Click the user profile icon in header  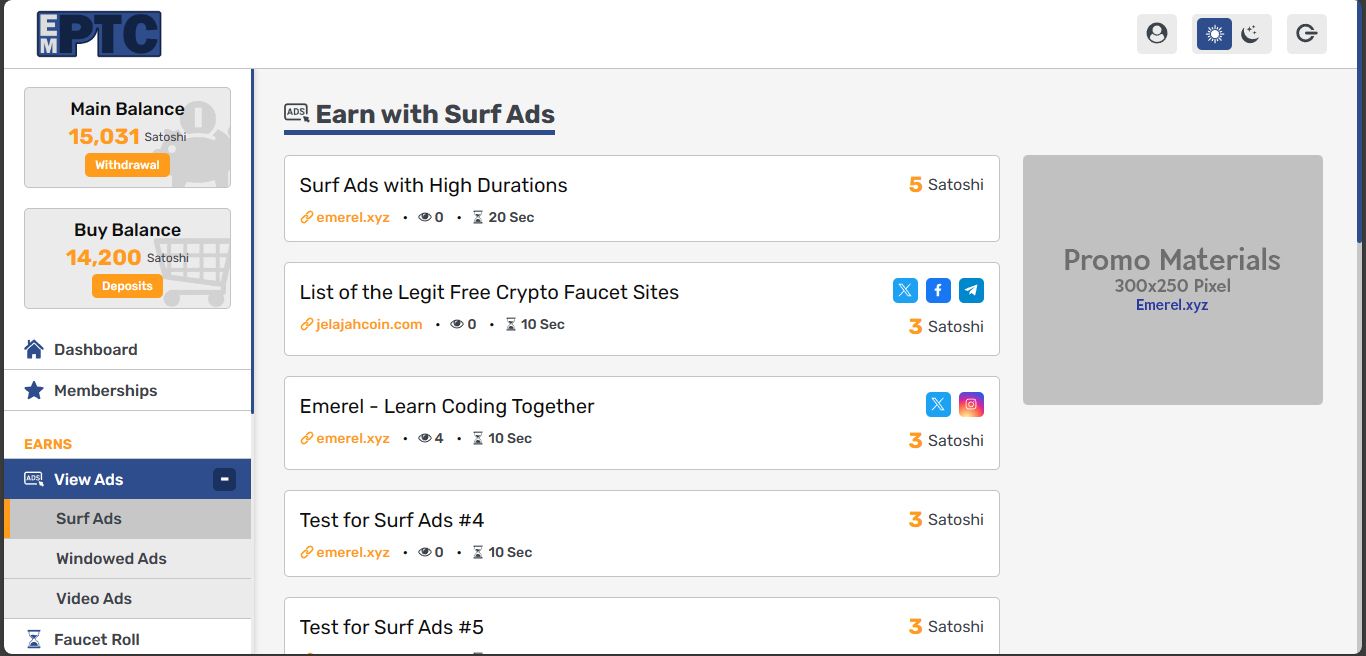point(1157,34)
